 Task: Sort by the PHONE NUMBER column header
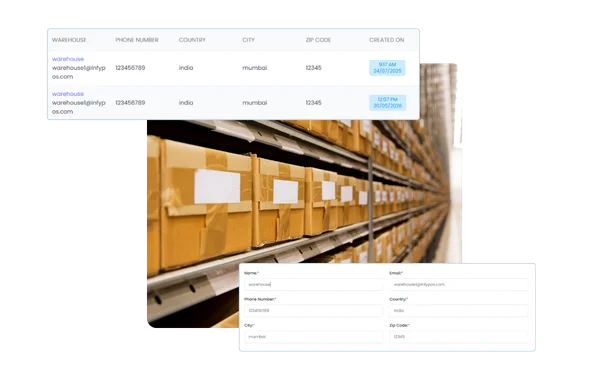point(137,40)
